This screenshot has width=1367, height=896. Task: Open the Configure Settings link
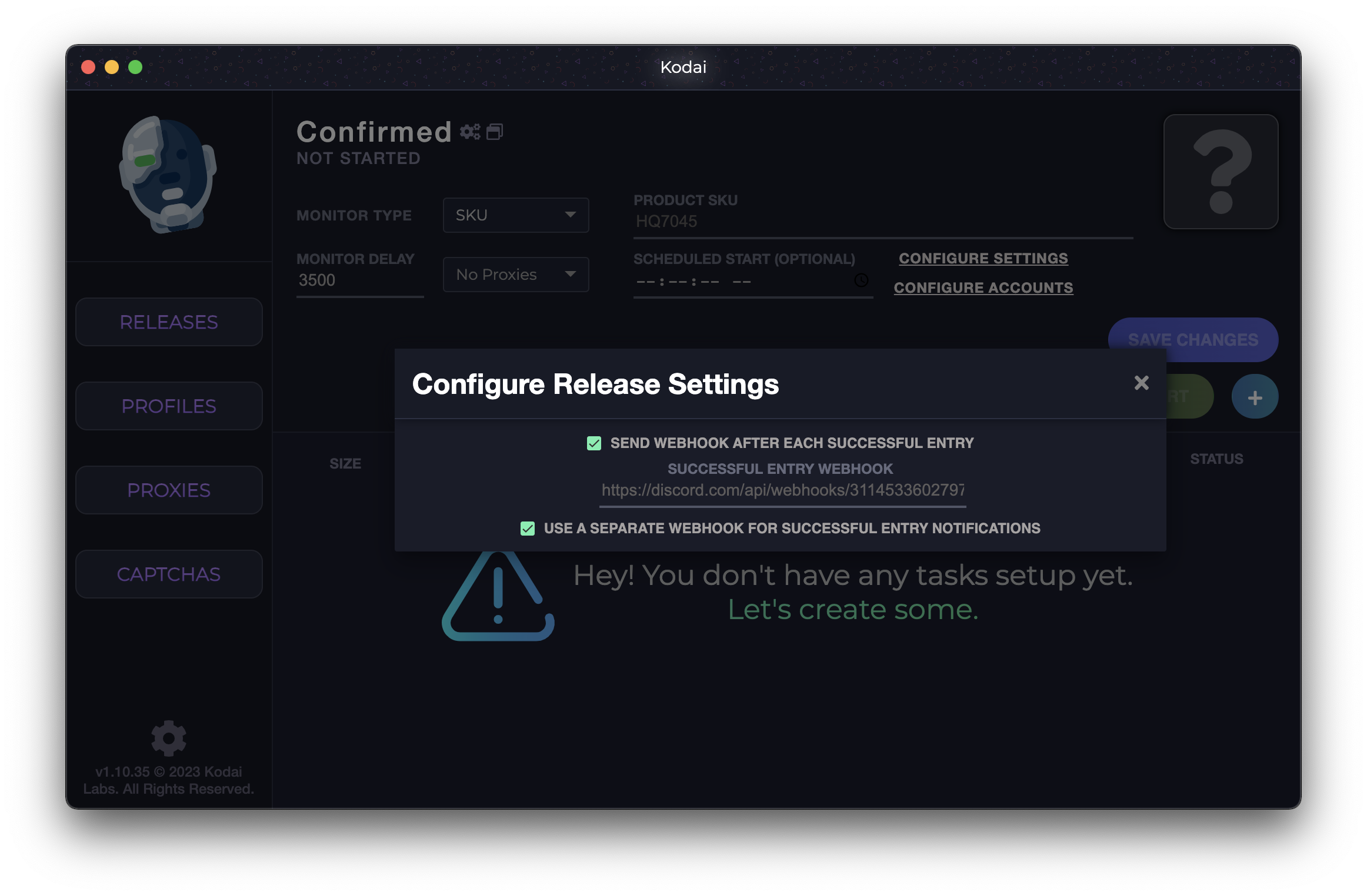click(x=983, y=259)
